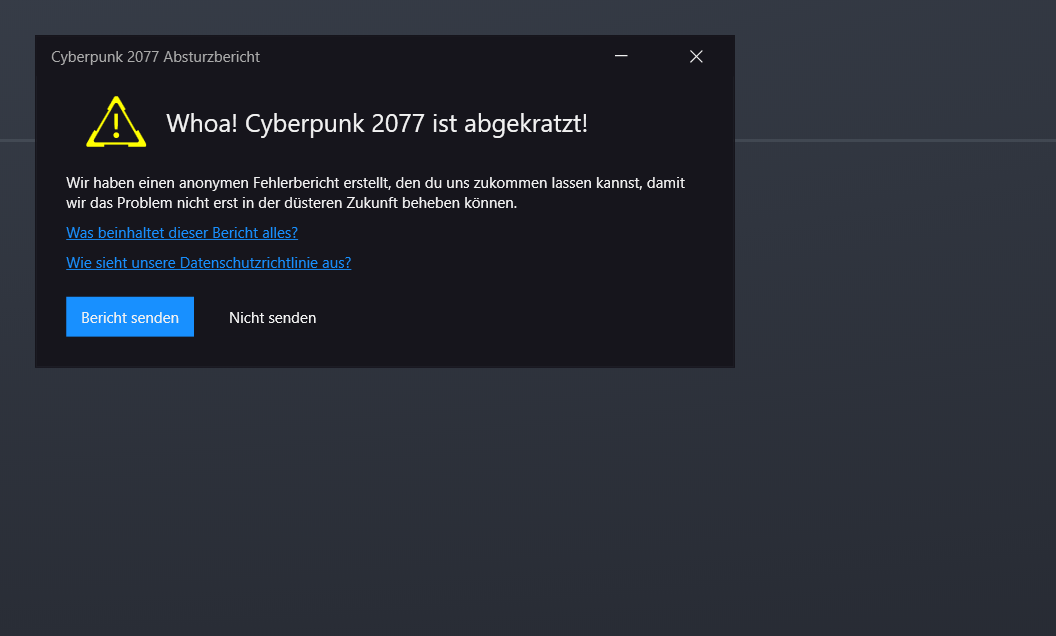Choose "Nicht senden" to skip the report
1056x636 pixels.
pyautogui.click(x=272, y=318)
